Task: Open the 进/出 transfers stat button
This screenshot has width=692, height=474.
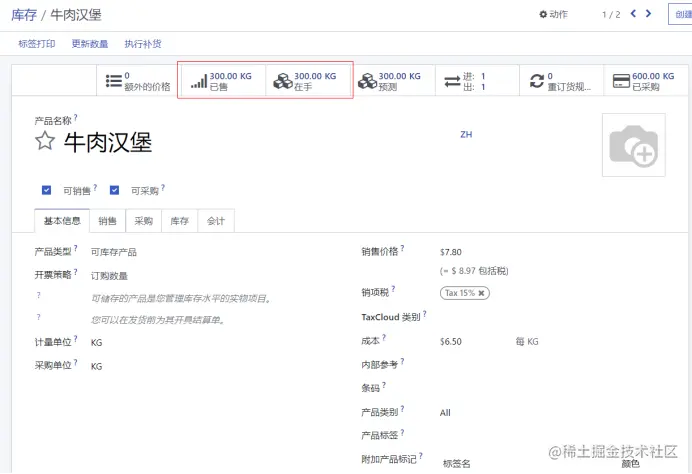Action: click(477, 81)
